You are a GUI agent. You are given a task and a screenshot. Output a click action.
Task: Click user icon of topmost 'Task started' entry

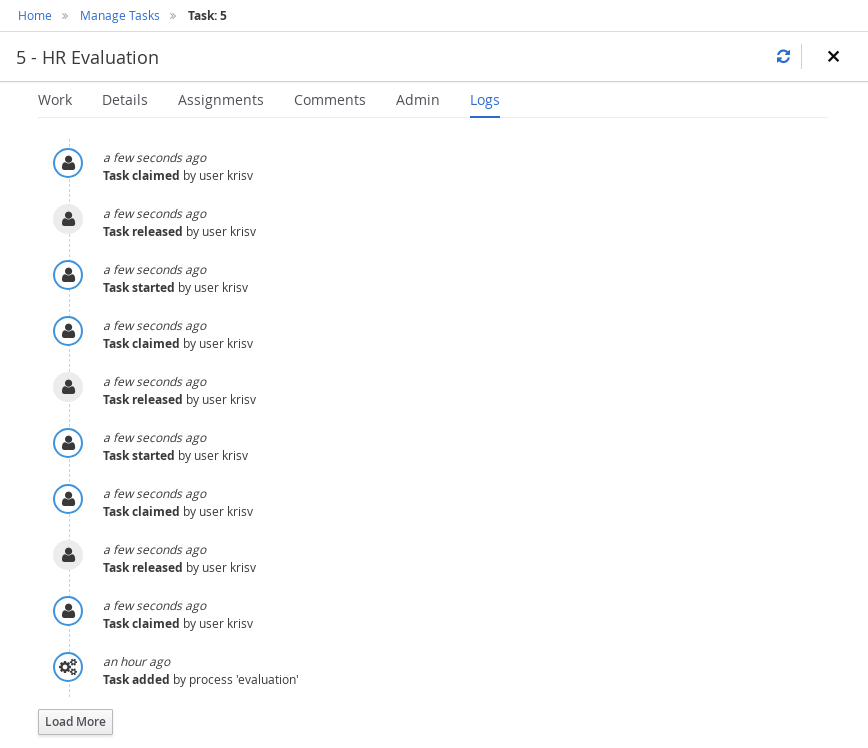pyautogui.click(x=68, y=274)
